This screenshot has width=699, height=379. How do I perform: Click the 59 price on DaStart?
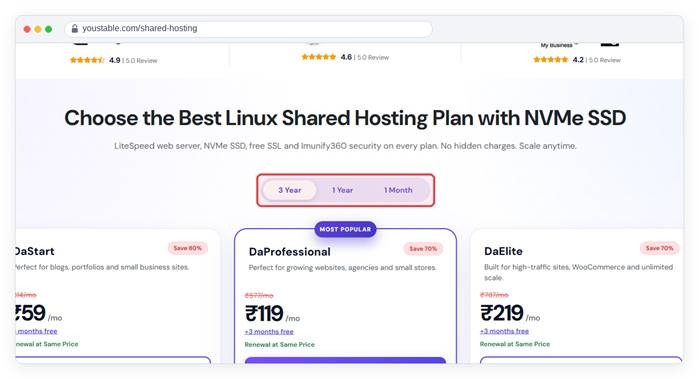31,313
